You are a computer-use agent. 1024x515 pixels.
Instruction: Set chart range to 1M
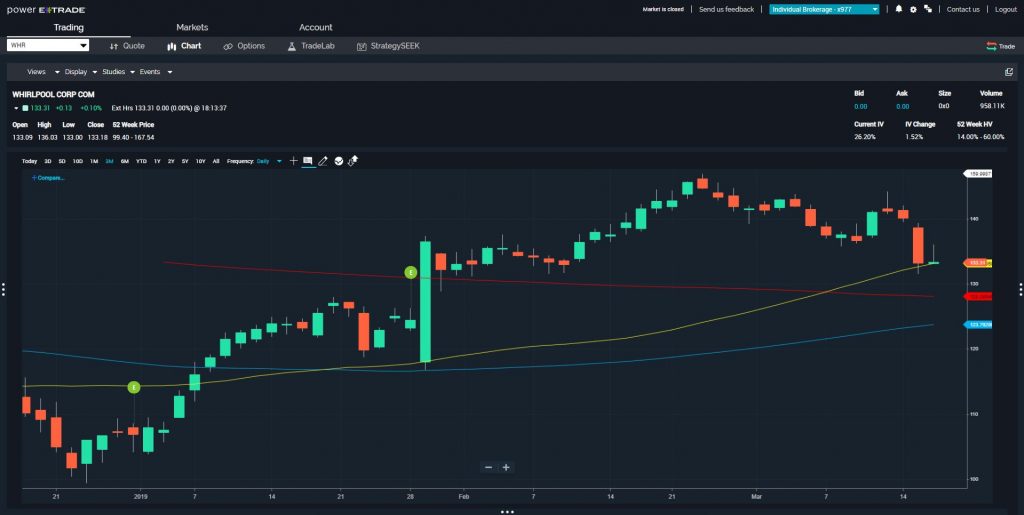click(94, 161)
